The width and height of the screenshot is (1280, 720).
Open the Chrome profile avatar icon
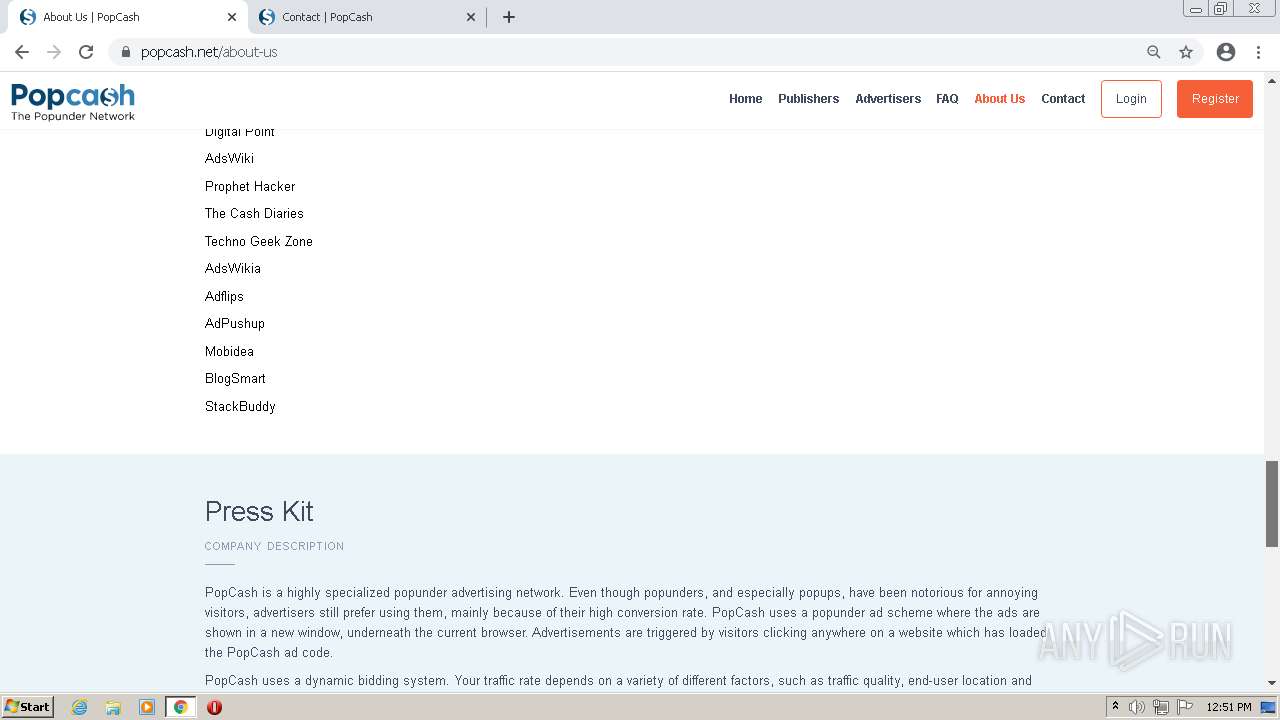[x=1226, y=52]
